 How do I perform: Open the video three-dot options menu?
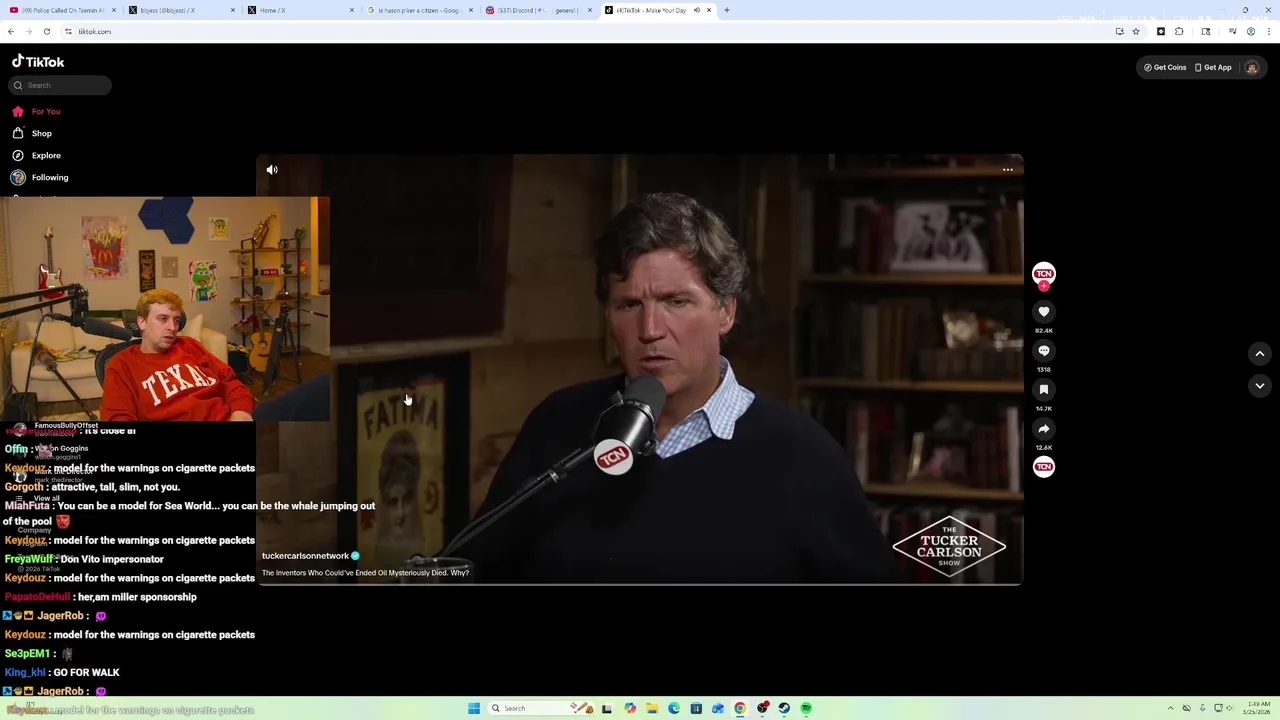[x=1007, y=170]
